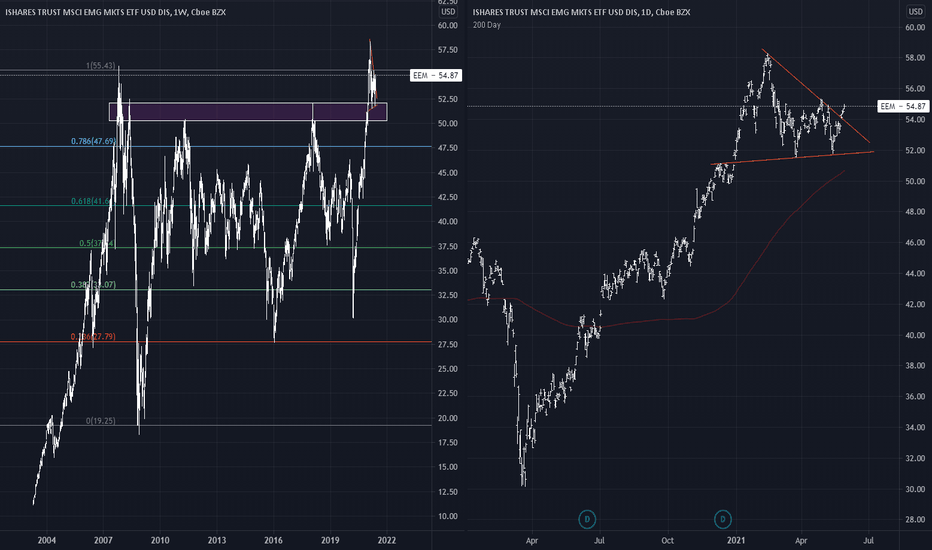Click the Oct label on daily time axis

coord(667,540)
